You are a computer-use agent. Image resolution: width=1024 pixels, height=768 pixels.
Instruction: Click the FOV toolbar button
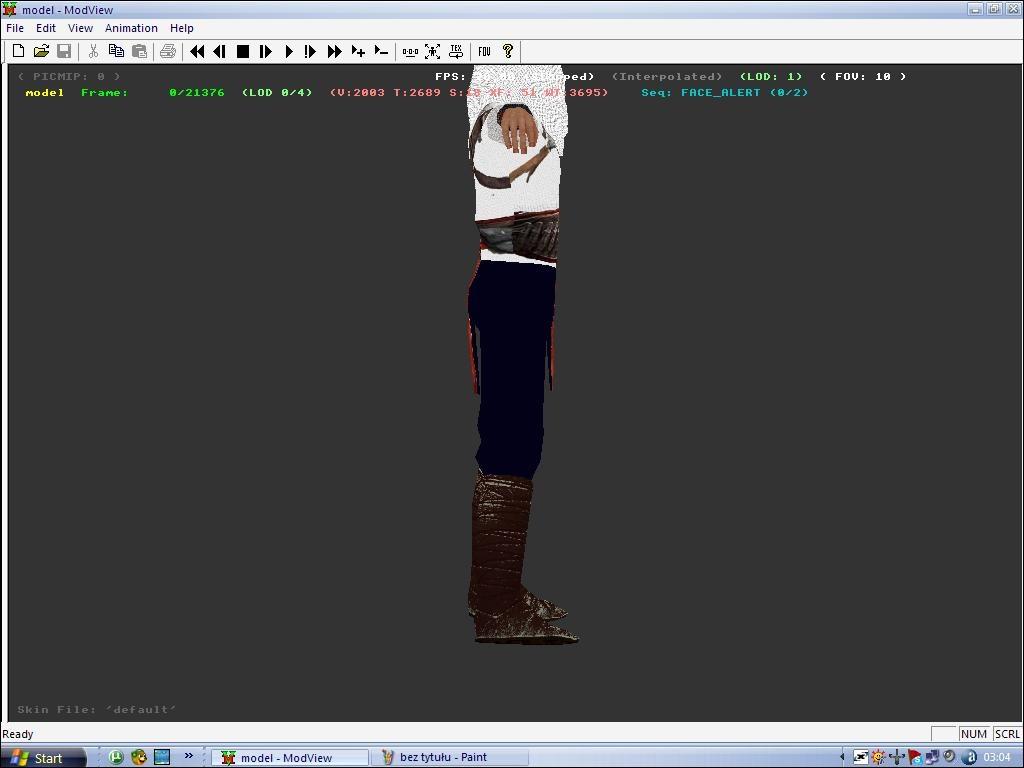485,51
